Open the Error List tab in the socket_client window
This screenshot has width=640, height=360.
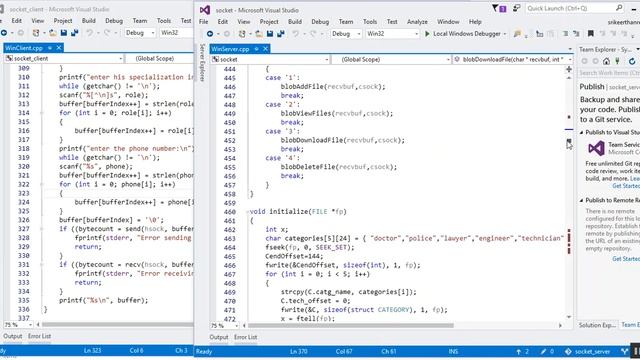(40, 336)
